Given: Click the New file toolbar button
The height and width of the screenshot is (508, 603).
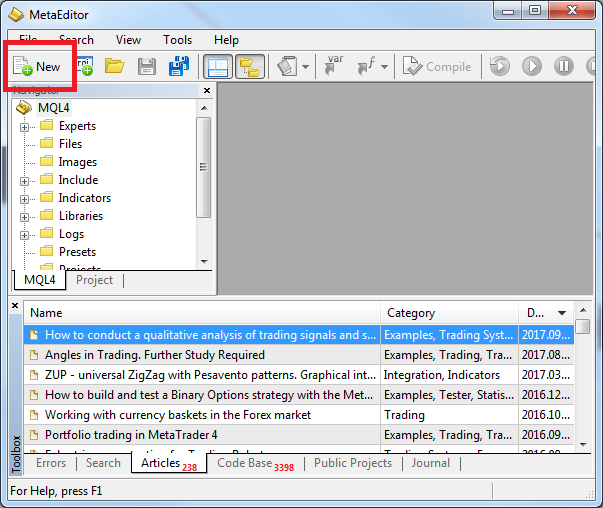Looking at the screenshot, I should (37, 67).
